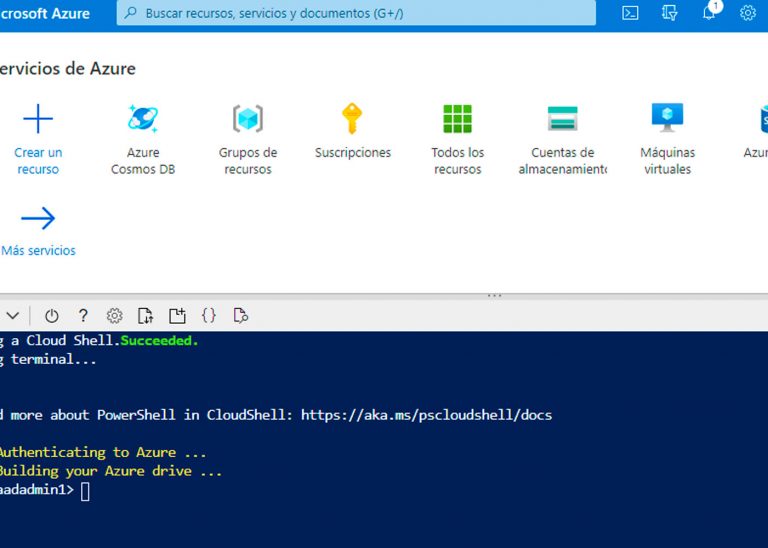The height and width of the screenshot is (548, 768).
Task: Open the Directories and subscriptions filter
Action: point(670,13)
